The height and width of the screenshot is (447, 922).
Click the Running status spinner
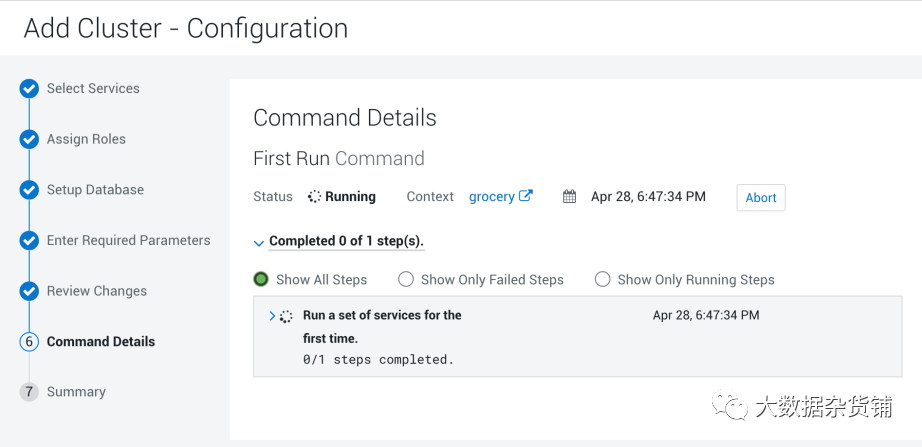pyautogui.click(x=314, y=197)
